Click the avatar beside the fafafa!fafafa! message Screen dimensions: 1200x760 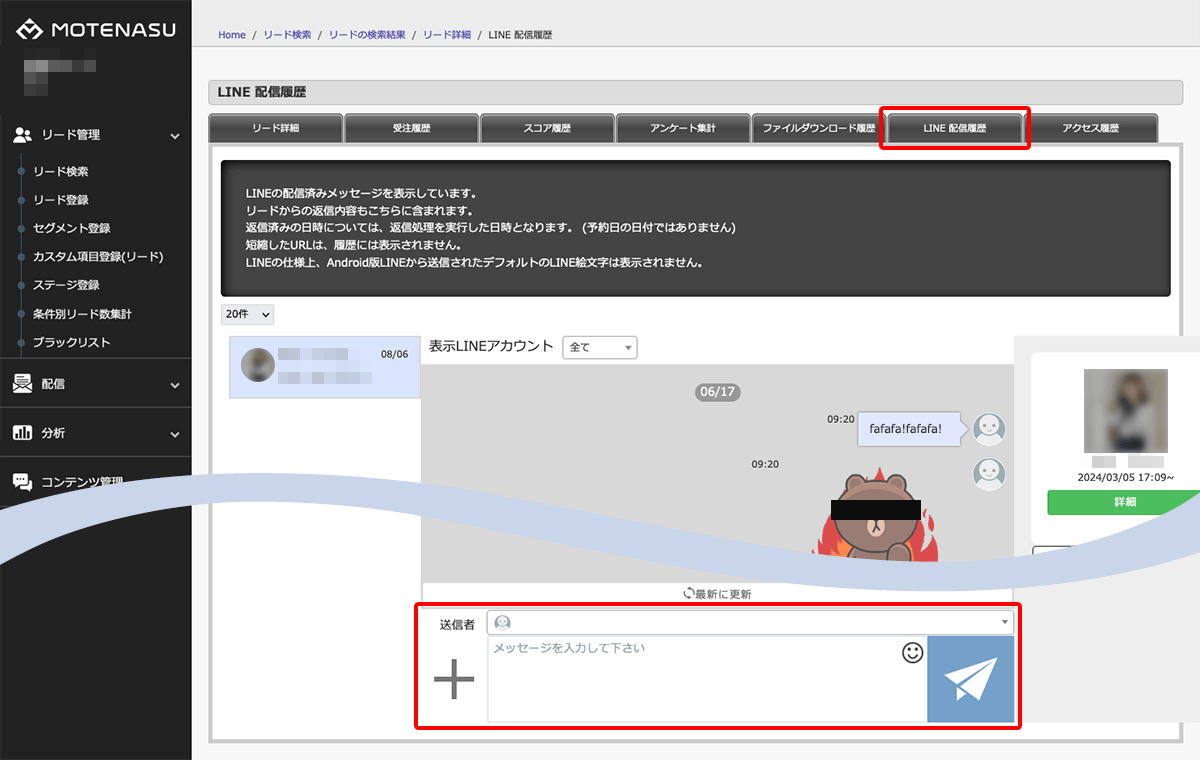989,429
